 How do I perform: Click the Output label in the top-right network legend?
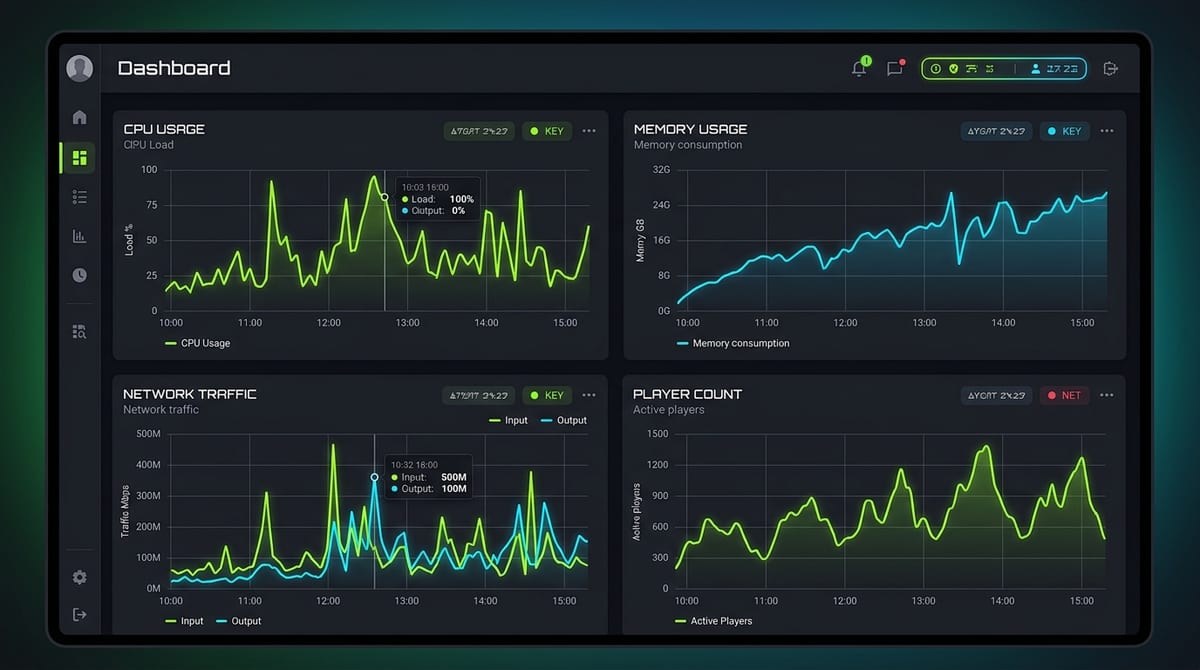[x=572, y=420]
